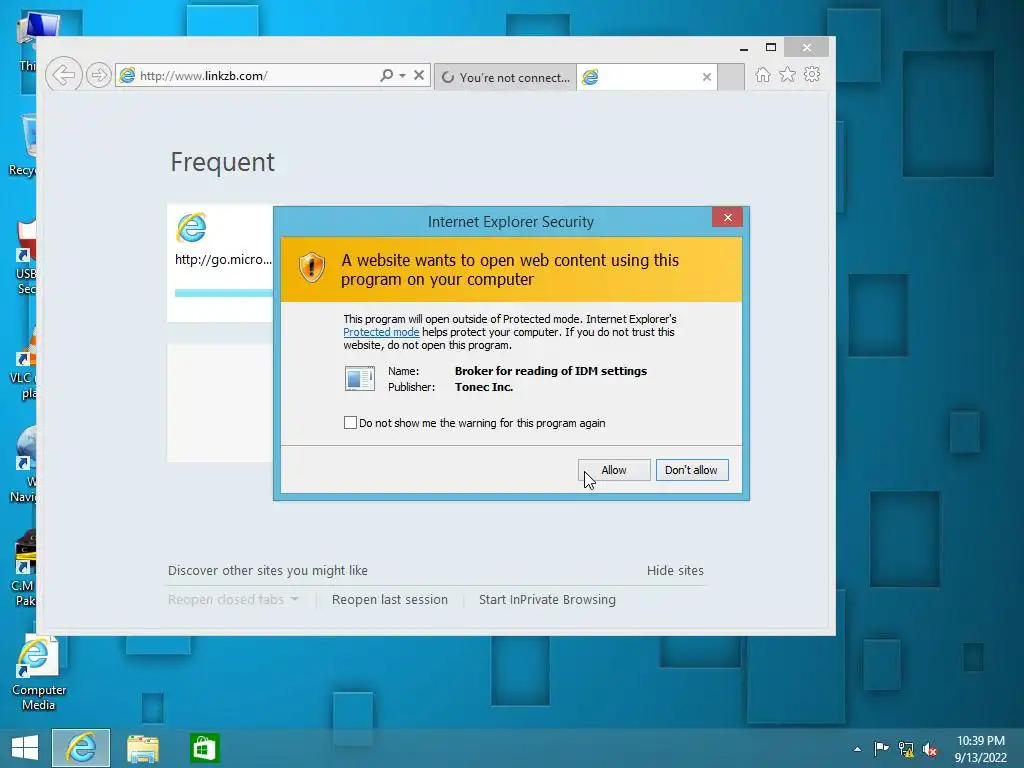The height and width of the screenshot is (768, 1024).
Task: Open Favorites with the star icon
Action: coord(788,75)
